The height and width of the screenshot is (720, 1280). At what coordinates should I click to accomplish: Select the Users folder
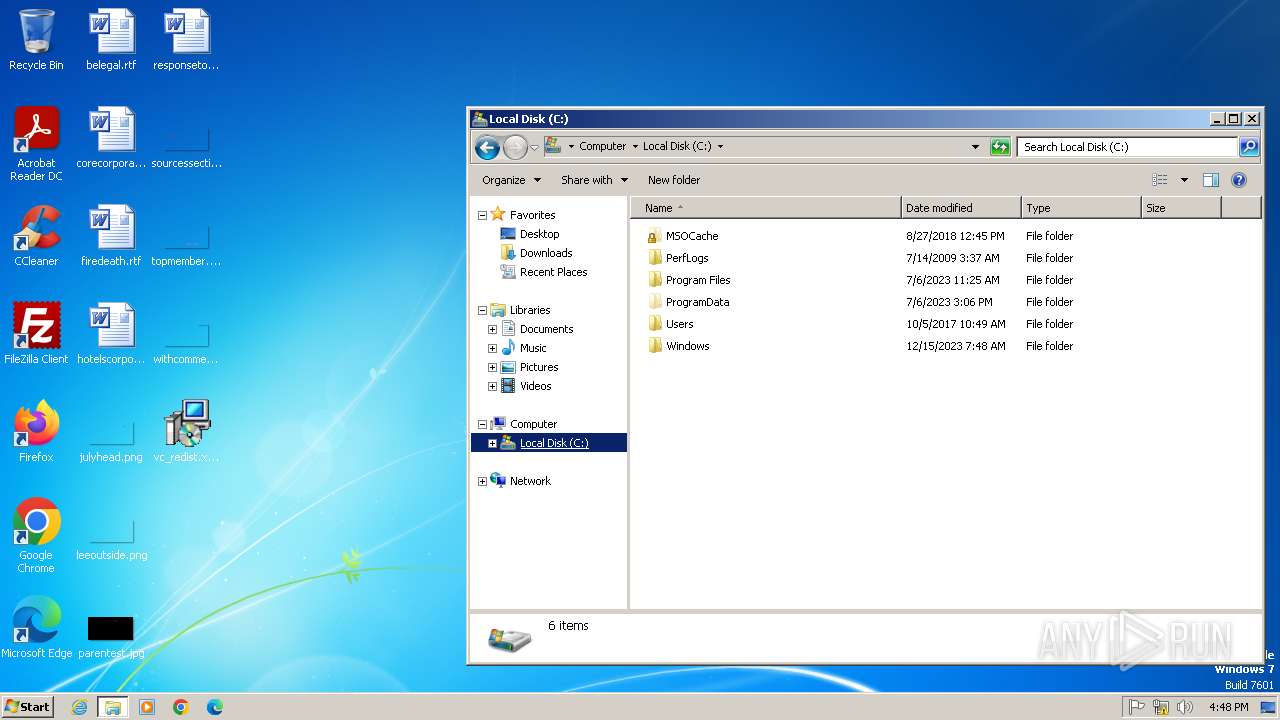[x=679, y=324]
